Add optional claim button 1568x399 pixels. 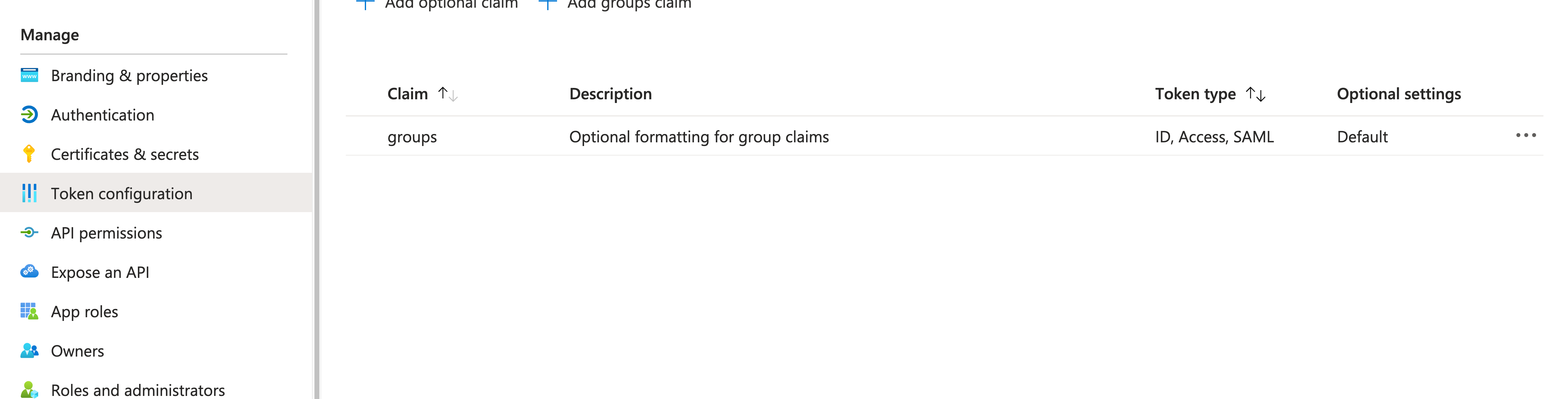(x=436, y=4)
